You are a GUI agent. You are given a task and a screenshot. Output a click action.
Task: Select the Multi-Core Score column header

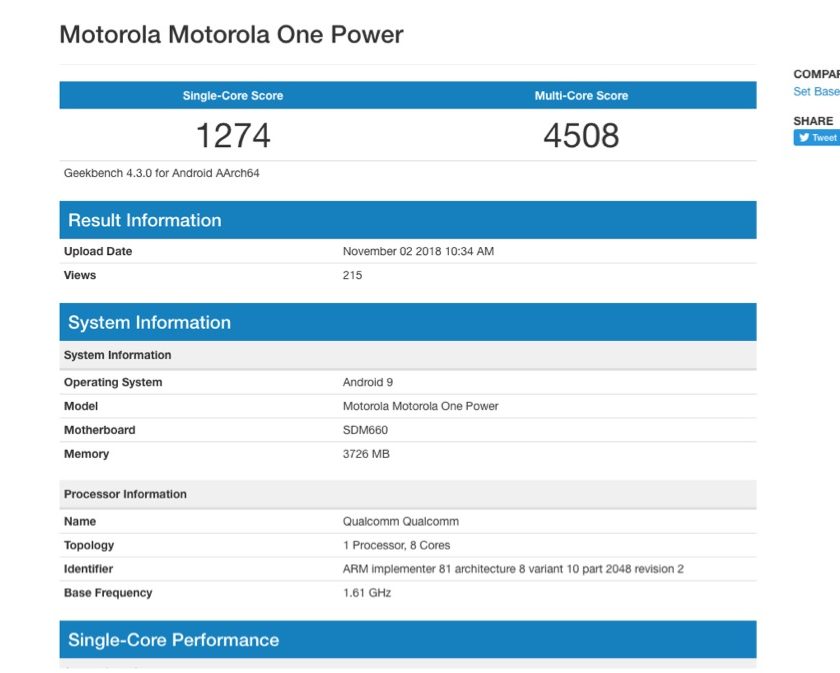pos(581,96)
